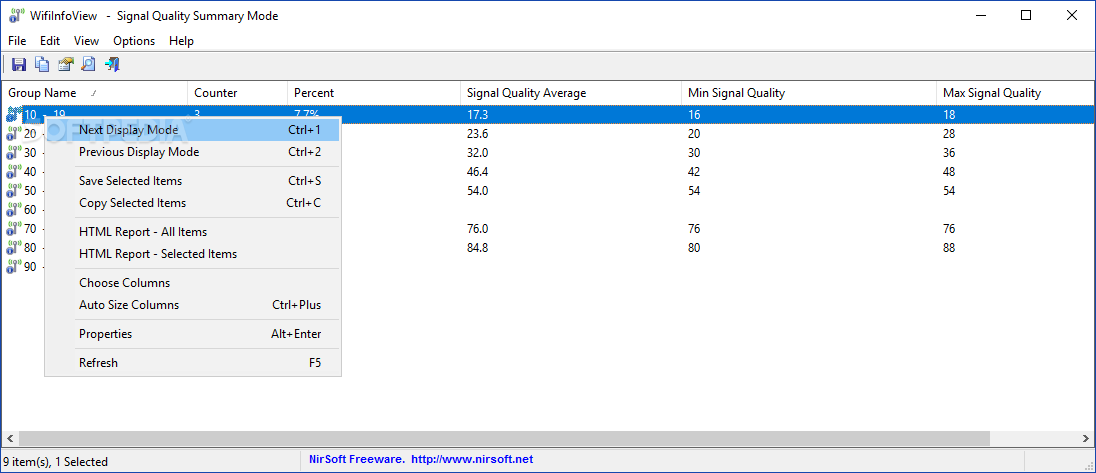Click max signal quality value 36
The image size is (1096, 473).
949,152
